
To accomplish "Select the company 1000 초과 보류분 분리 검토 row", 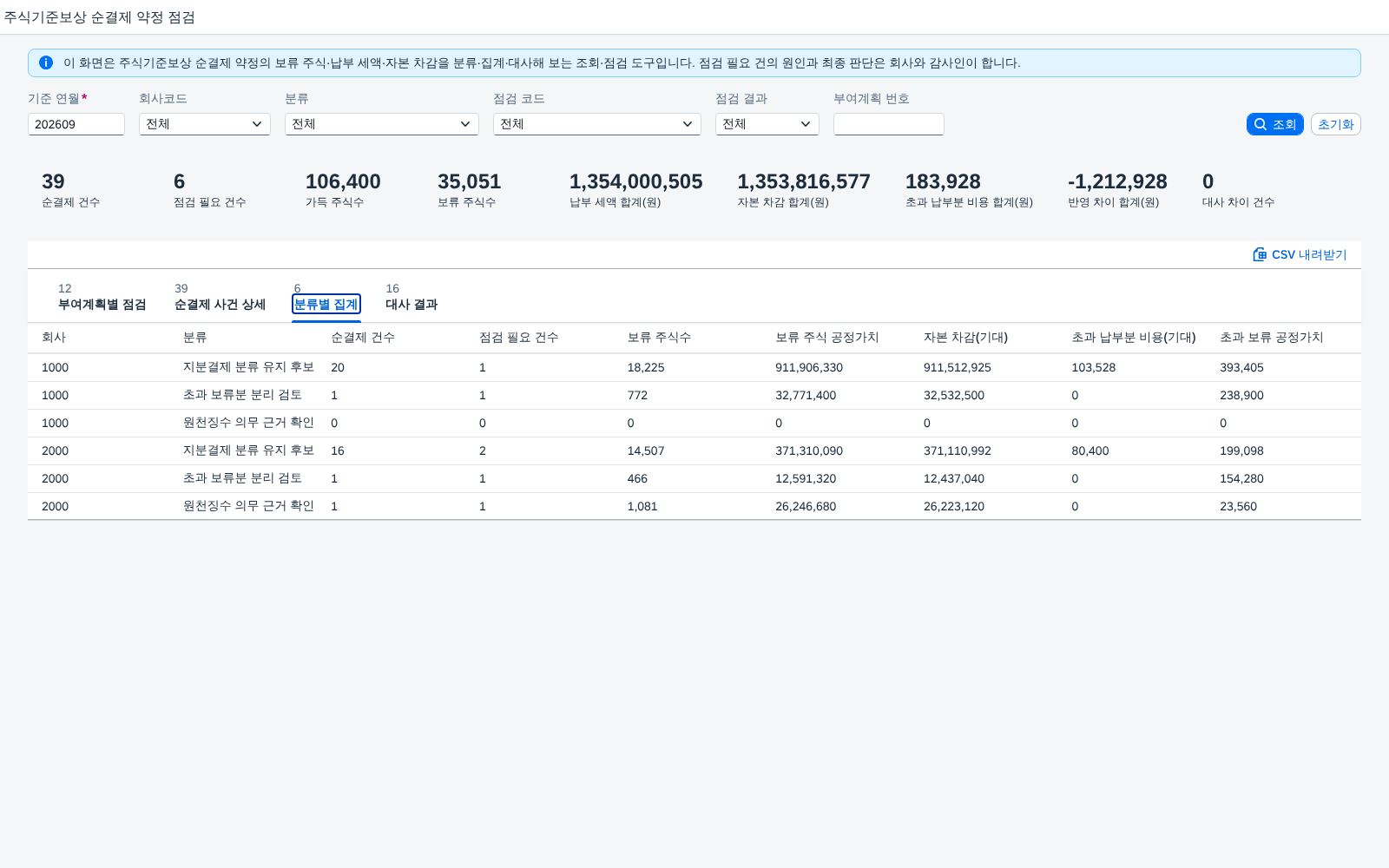I will coord(694,395).
